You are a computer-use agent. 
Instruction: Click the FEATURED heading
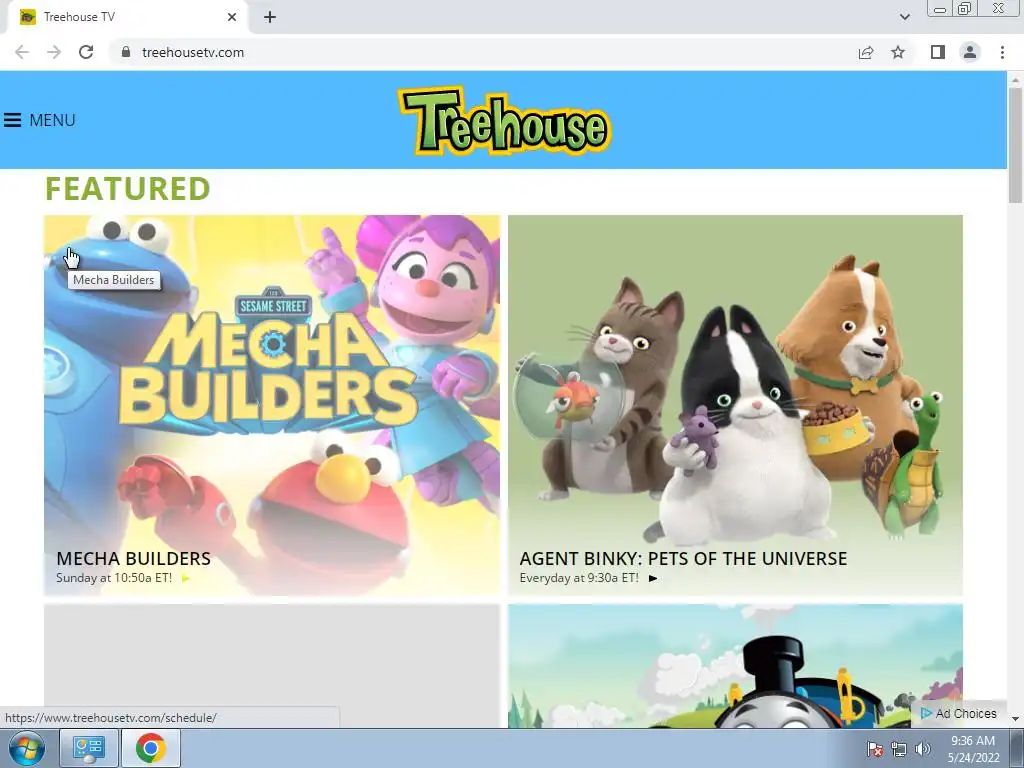tap(127, 189)
